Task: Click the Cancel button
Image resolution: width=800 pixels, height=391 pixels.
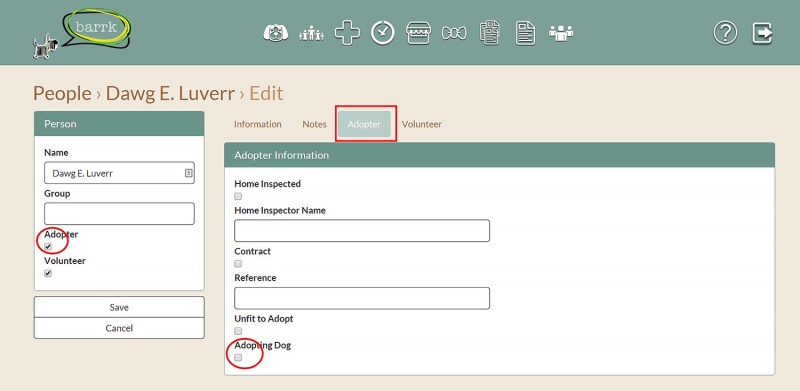Action: tap(119, 328)
